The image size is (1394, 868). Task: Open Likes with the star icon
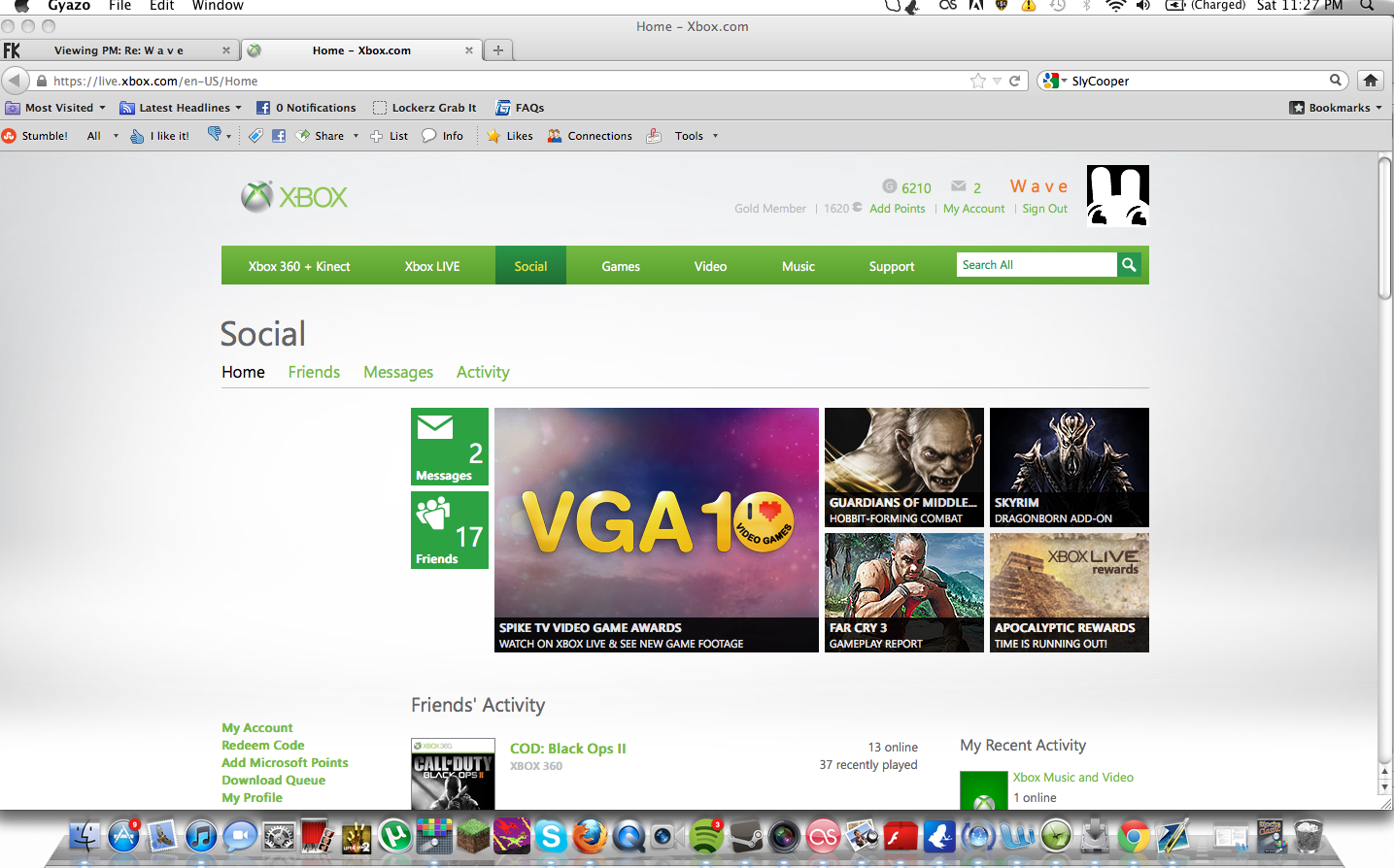[x=510, y=136]
